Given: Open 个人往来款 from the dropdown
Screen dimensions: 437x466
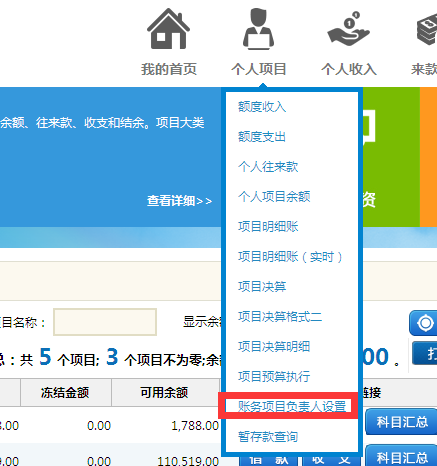Looking at the screenshot, I should (268, 167).
